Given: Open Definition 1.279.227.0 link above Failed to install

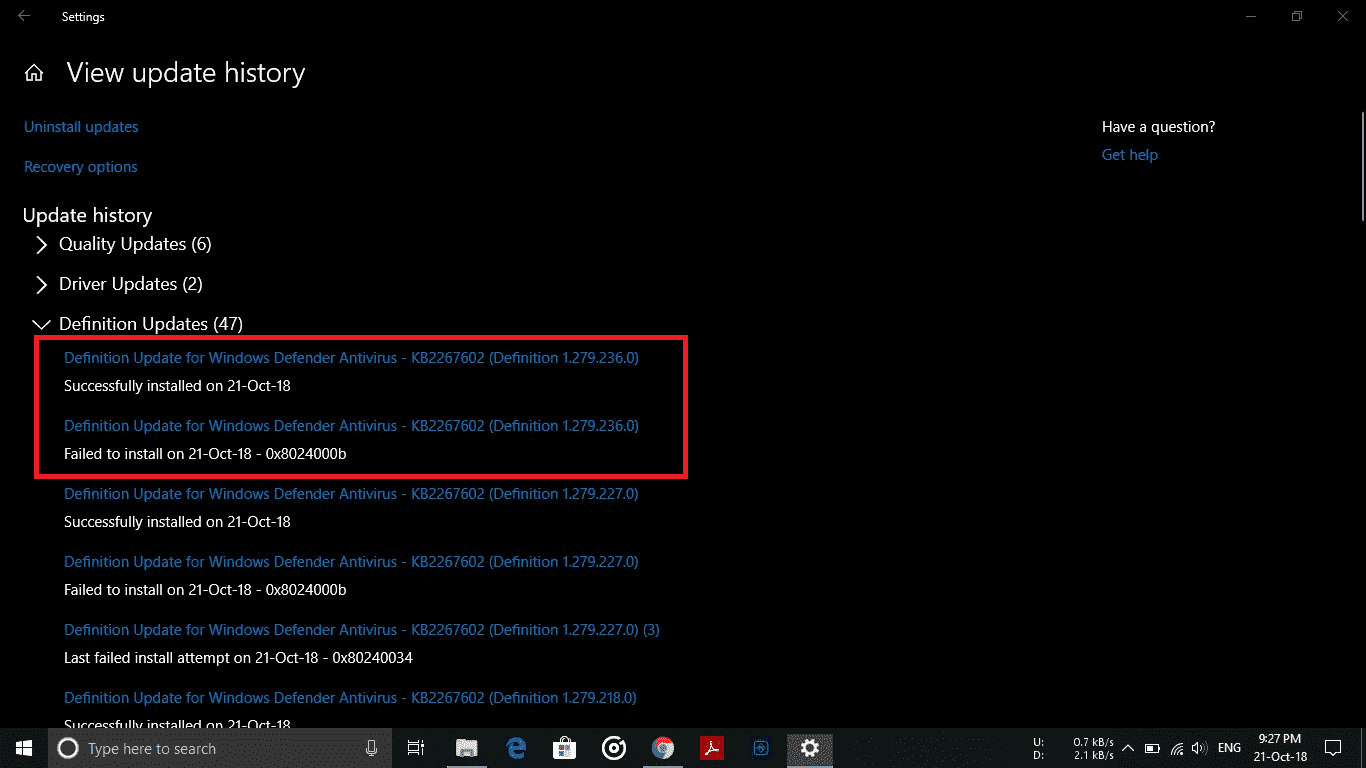Looking at the screenshot, I should pos(351,561).
